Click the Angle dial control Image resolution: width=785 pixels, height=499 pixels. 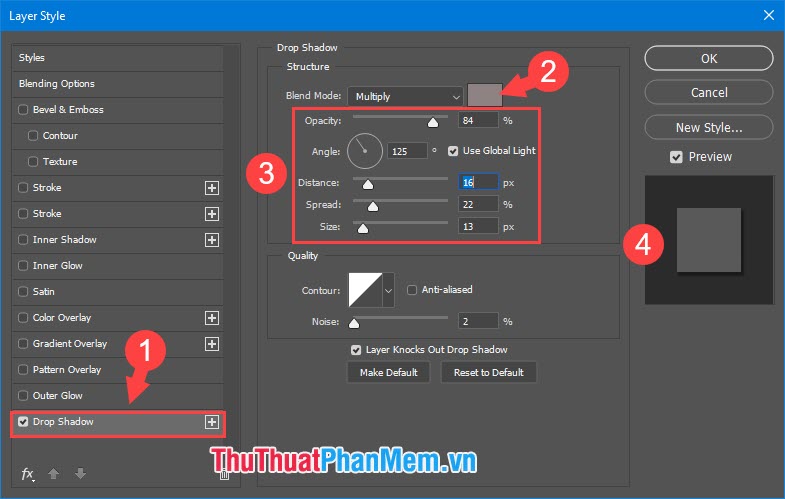coord(365,151)
